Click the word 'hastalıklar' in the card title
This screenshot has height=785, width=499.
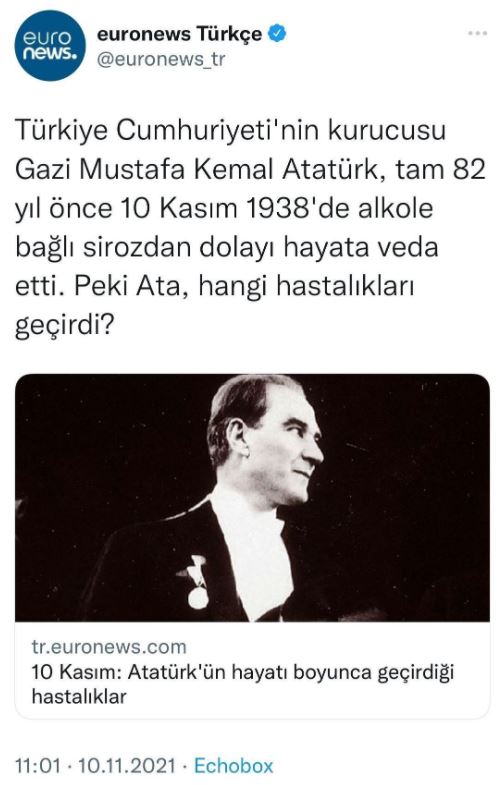[79, 696]
